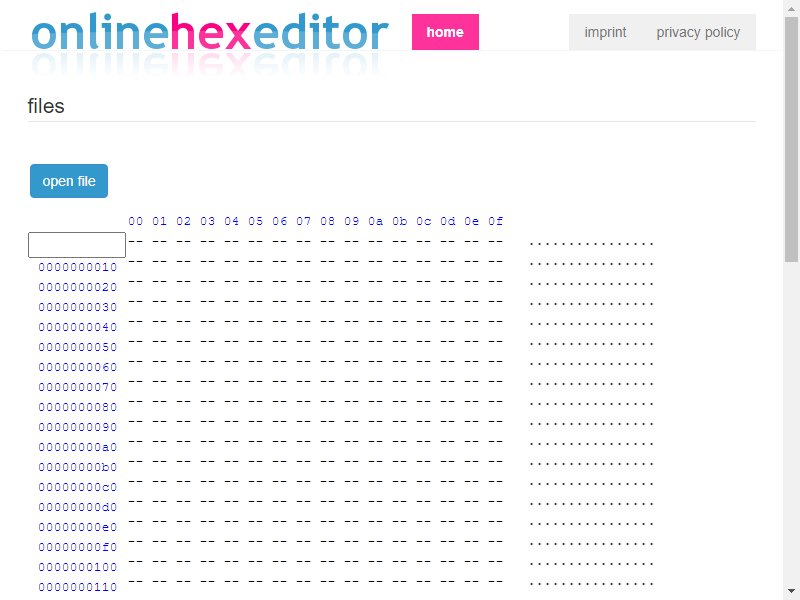This screenshot has height=600, width=800.
Task: Select row offset 0000000090
Action: coord(78,427)
